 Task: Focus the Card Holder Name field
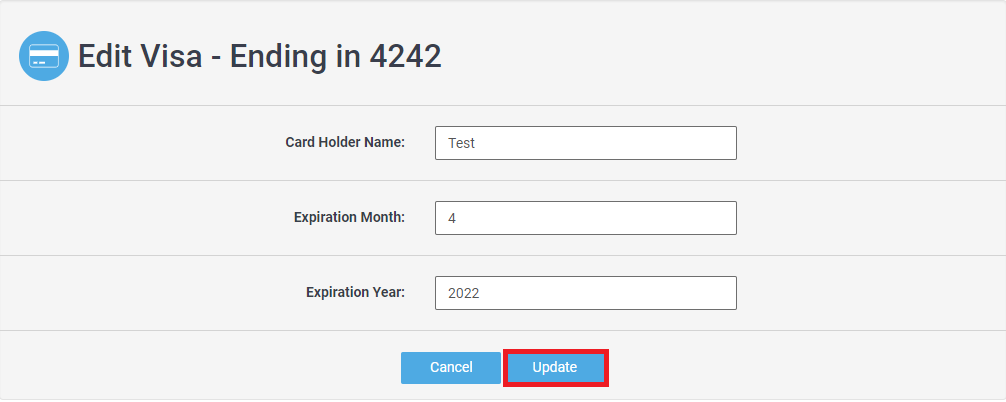point(585,143)
